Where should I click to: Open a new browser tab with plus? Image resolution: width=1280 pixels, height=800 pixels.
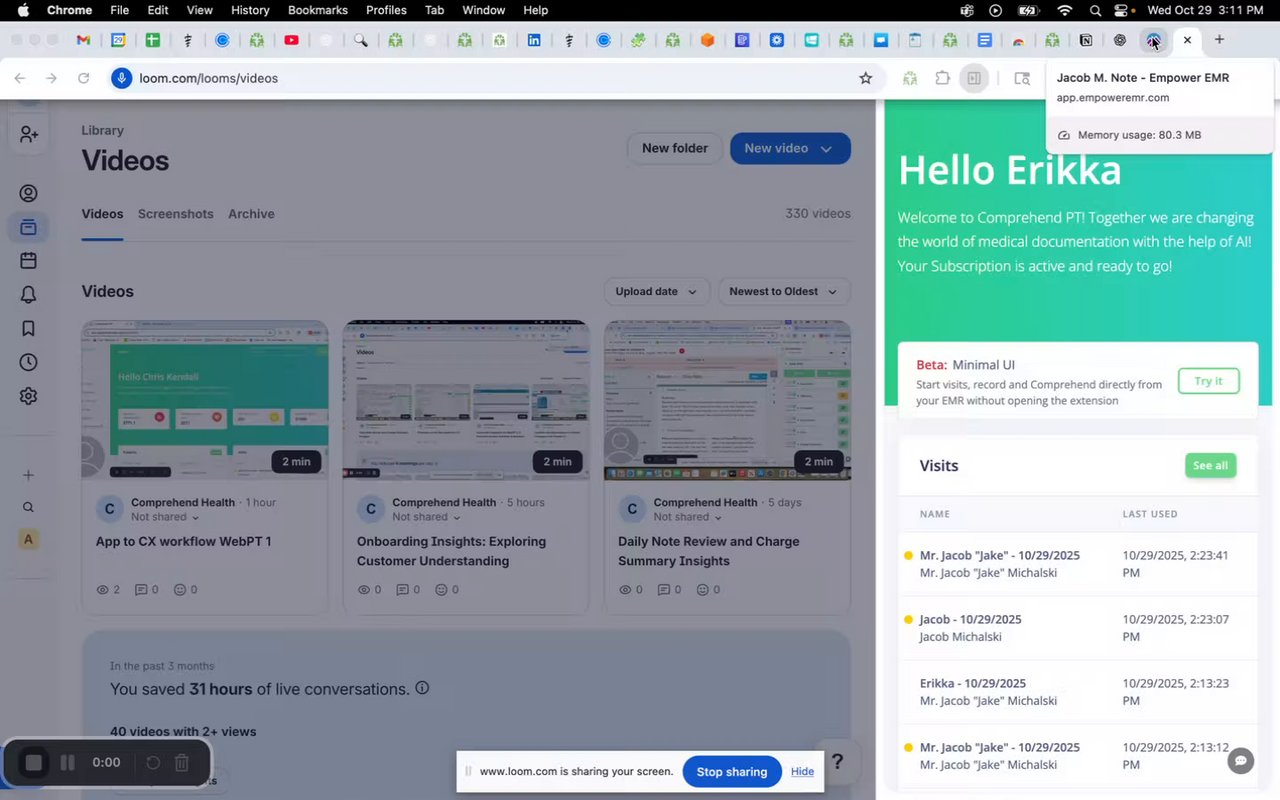click(1219, 40)
